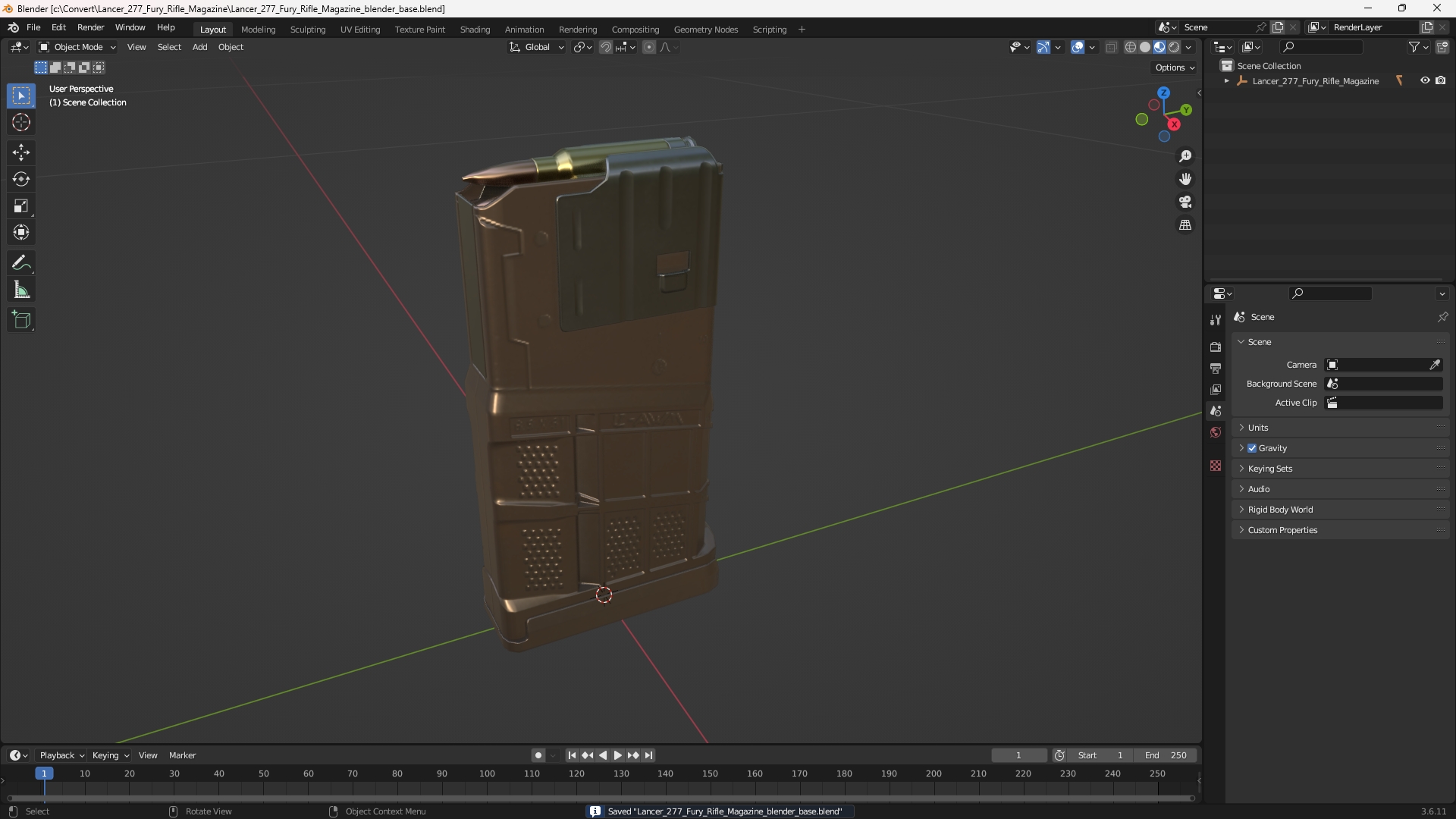Disable Lancer_277_Fury_Rifle_Magazine in renders

click(x=1441, y=80)
